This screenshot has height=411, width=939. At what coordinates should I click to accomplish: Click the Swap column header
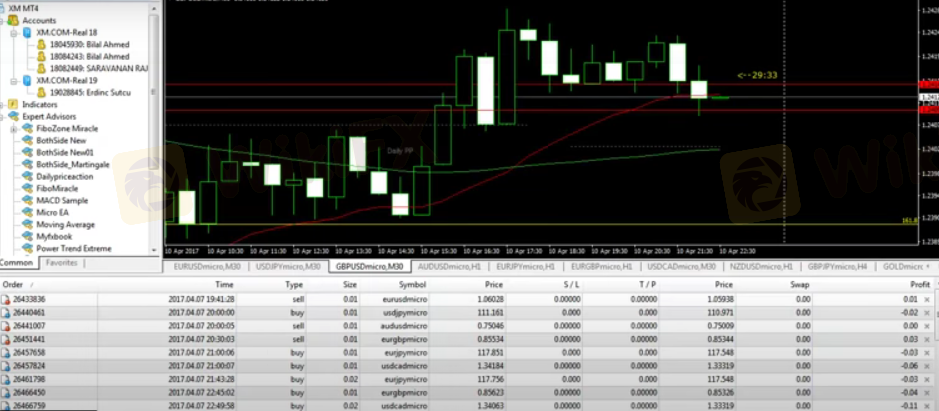click(799, 285)
